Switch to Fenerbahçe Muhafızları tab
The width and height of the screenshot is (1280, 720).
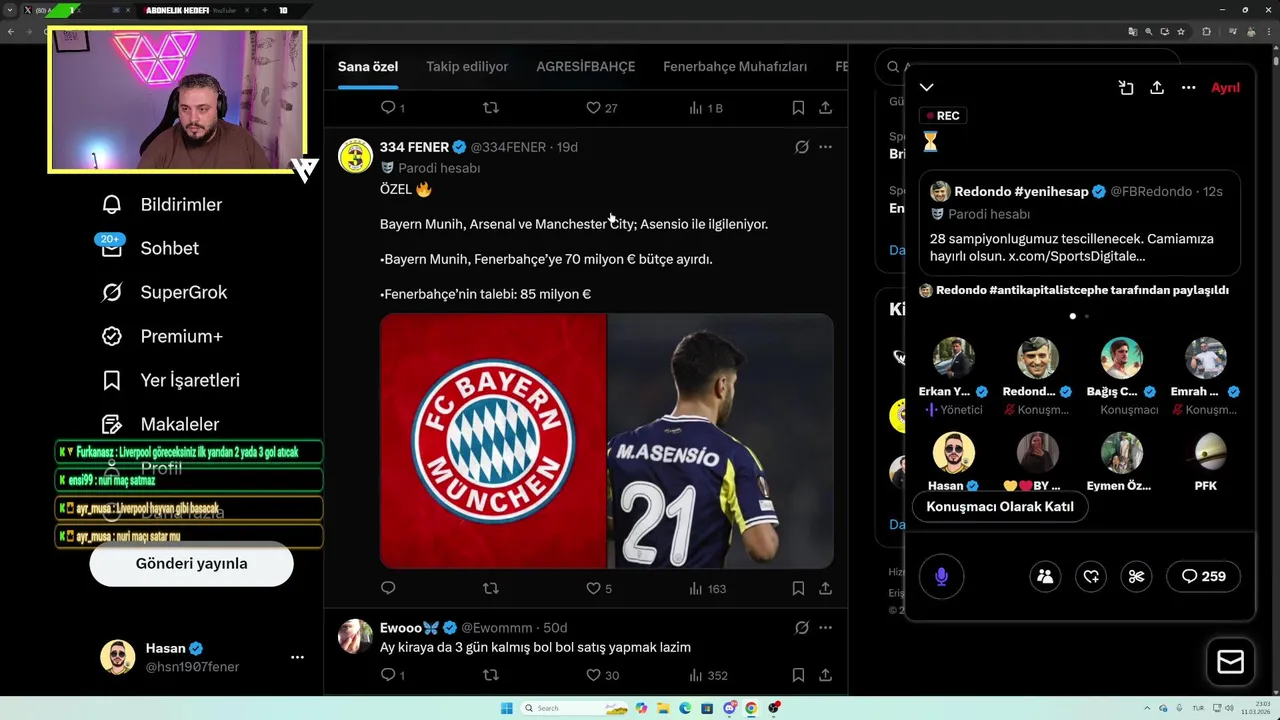point(735,66)
